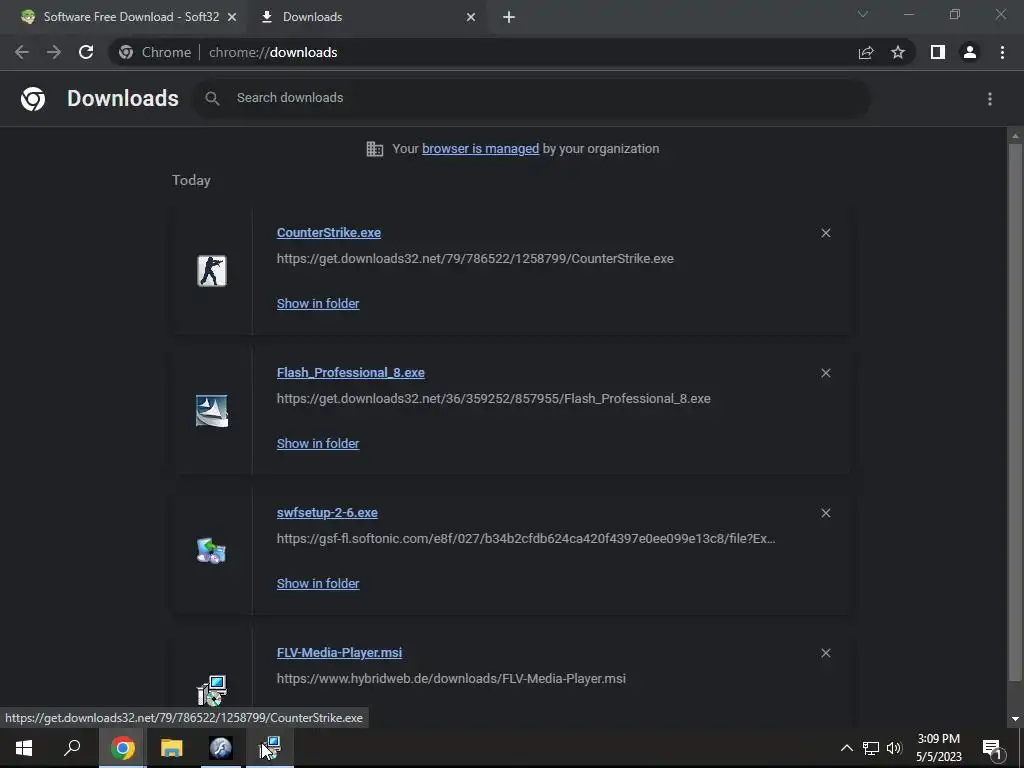The width and height of the screenshot is (1024, 768).
Task: Open the Flash Player taskbar icon
Action: [x=221, y=748]
